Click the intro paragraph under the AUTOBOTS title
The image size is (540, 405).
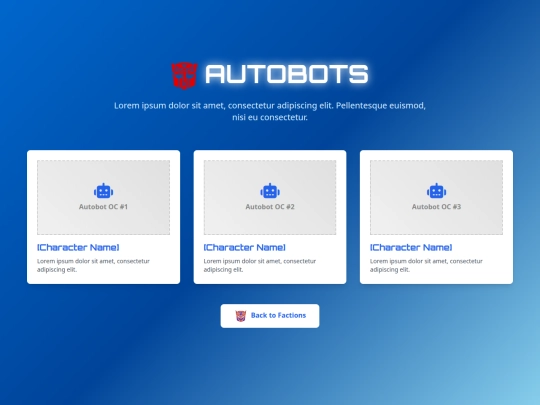click(x=270, y=111)
